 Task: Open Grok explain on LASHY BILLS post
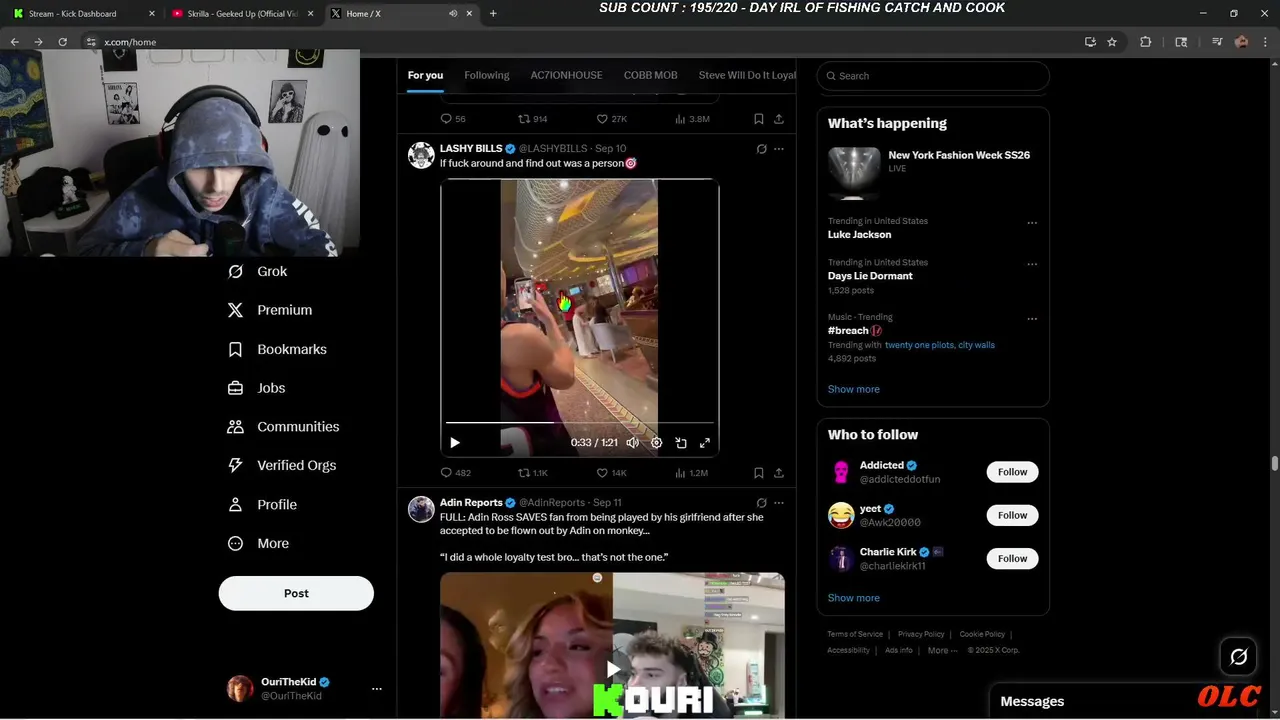pos(761,149)
